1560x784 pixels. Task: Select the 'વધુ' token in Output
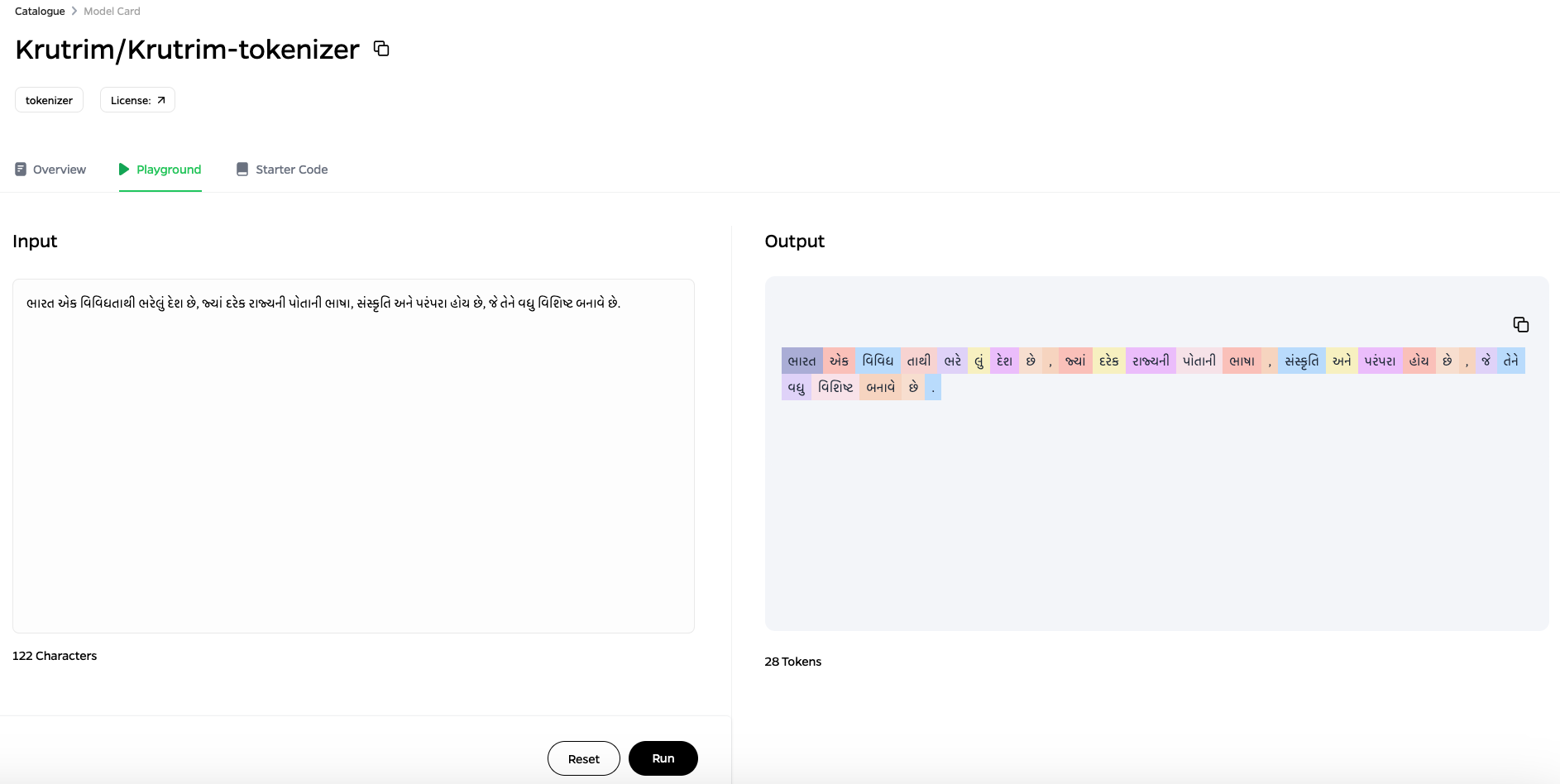click(797, 387)
